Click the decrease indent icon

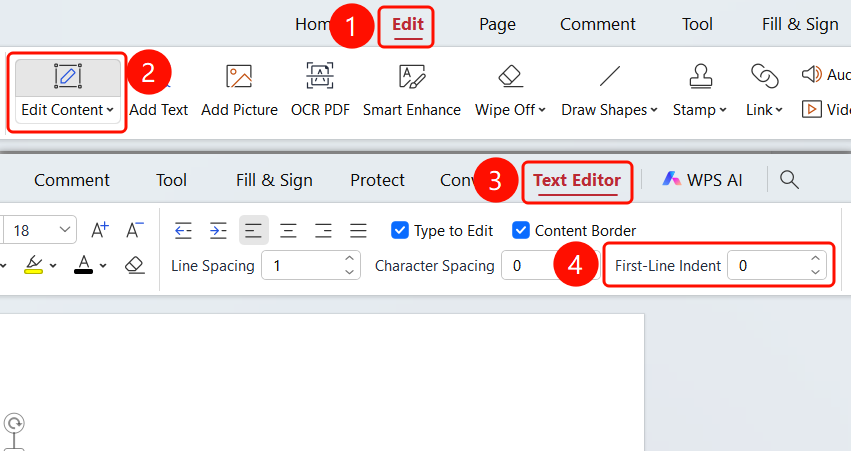point(183,231)
